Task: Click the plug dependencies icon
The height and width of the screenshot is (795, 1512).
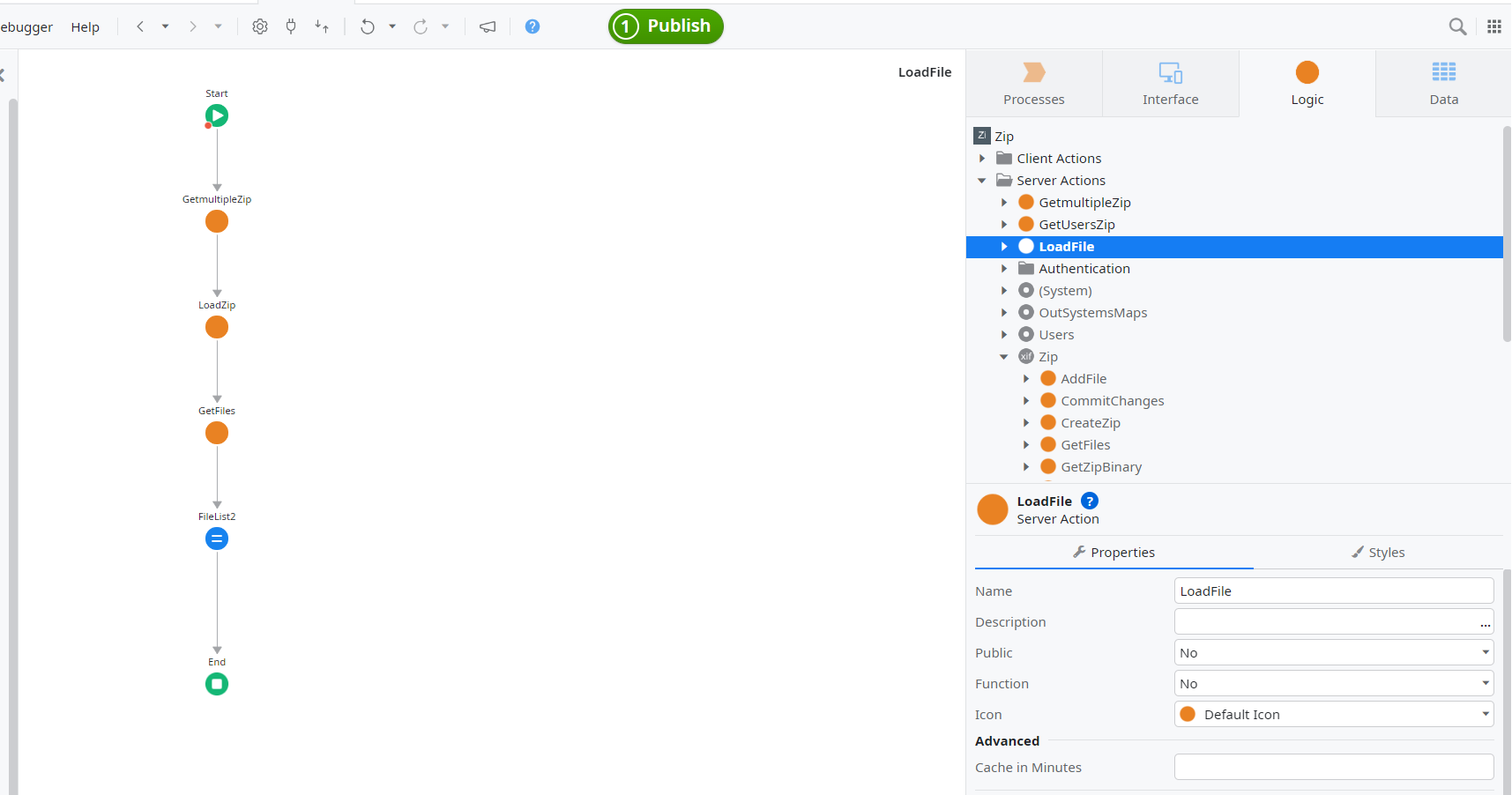Action: tap(291, 26)
